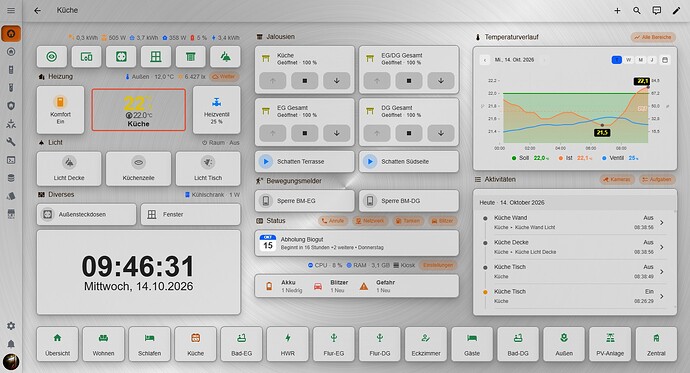Lower the Küche blind with down arrow

(337, 81)
